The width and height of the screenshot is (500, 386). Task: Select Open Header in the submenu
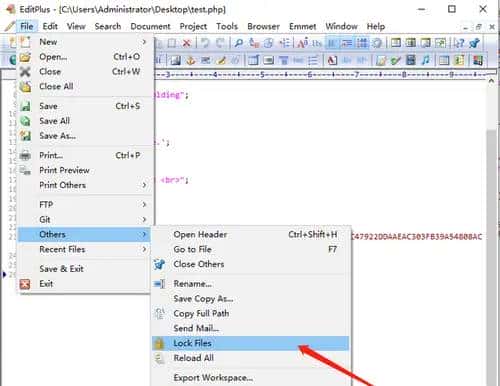250,234
